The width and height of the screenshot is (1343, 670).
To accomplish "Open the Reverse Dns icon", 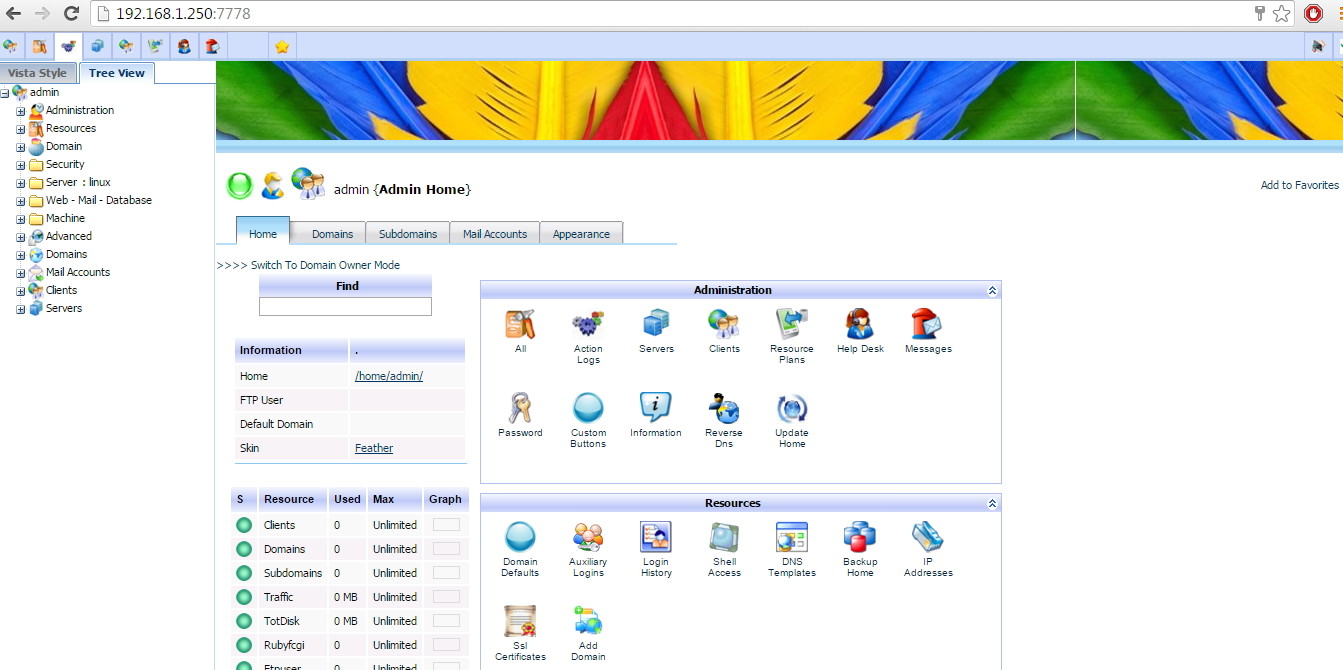I will pos(724,408).
